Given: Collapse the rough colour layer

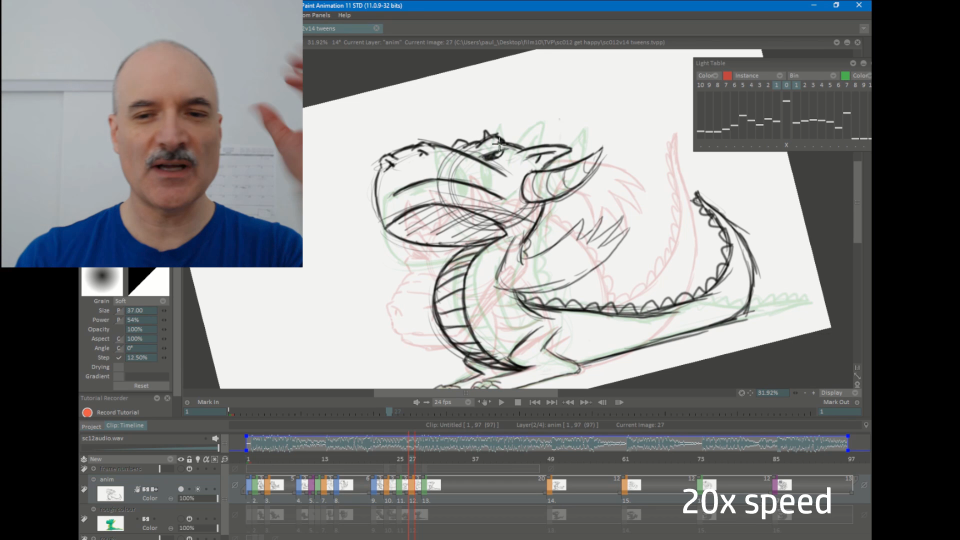Looking at the screenshot, I should point(94,509).
